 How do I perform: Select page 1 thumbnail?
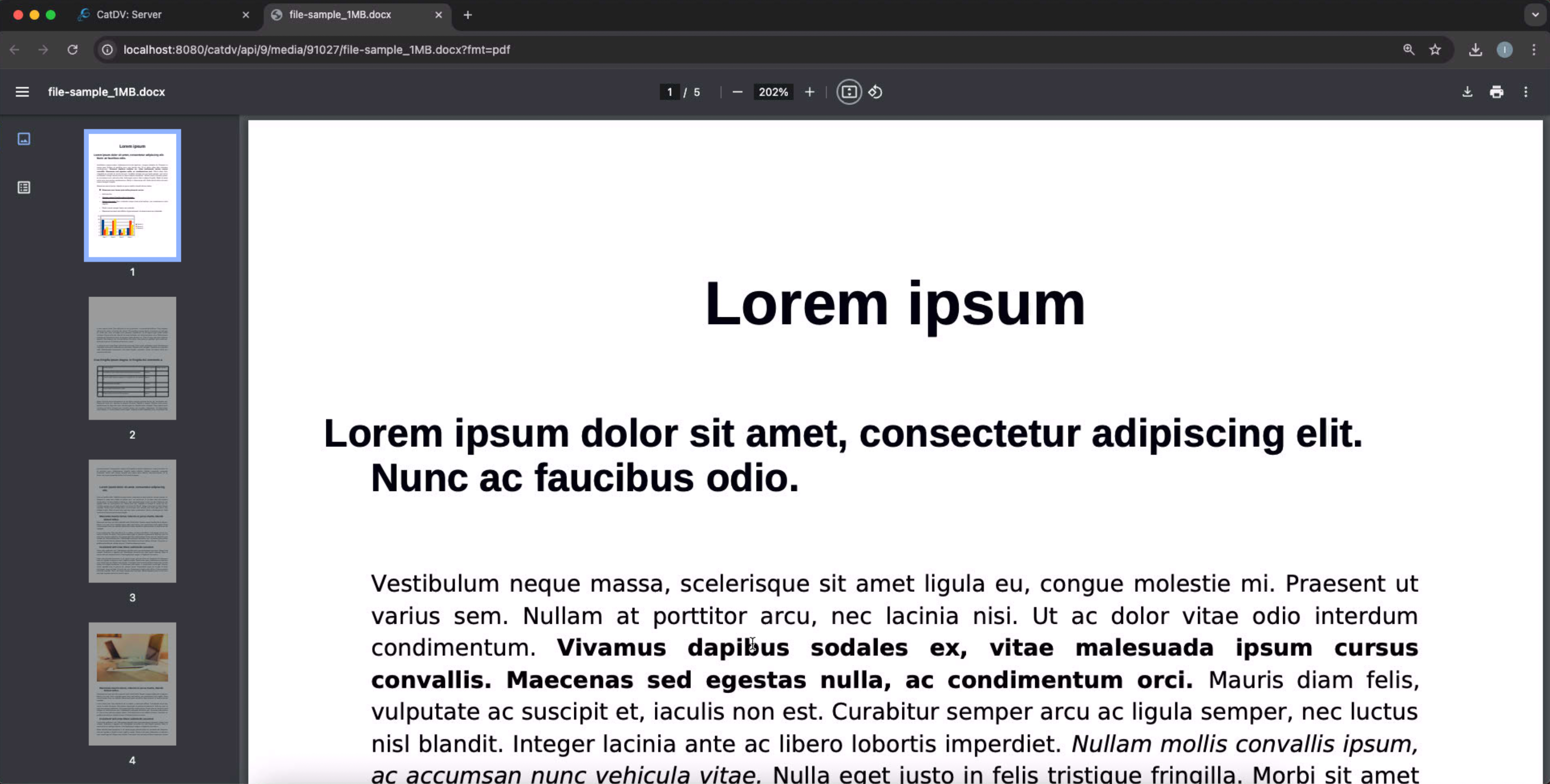pyautogui.click(x=132, y=195)
